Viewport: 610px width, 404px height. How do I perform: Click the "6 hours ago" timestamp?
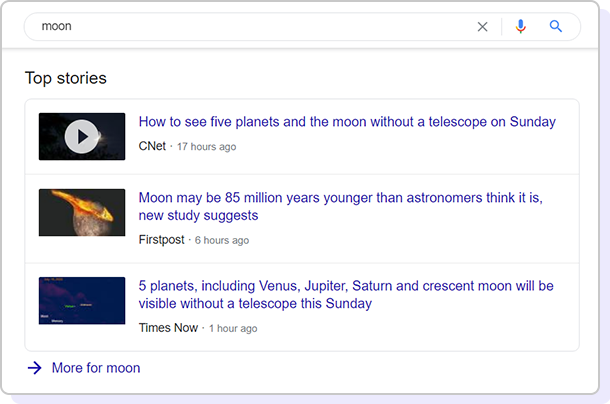tap(222, 240)
